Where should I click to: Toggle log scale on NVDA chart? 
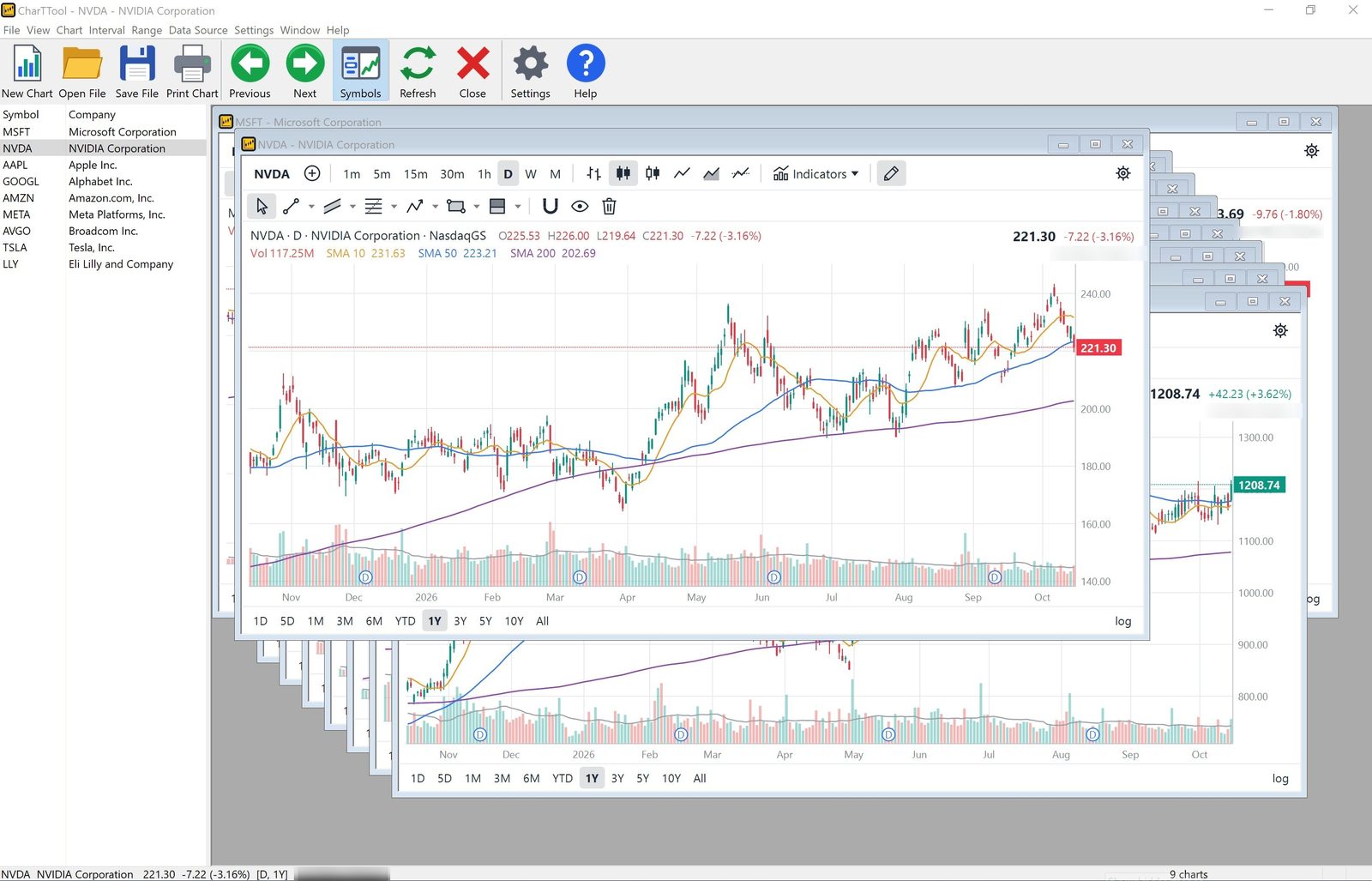[x=1122, y=621]
